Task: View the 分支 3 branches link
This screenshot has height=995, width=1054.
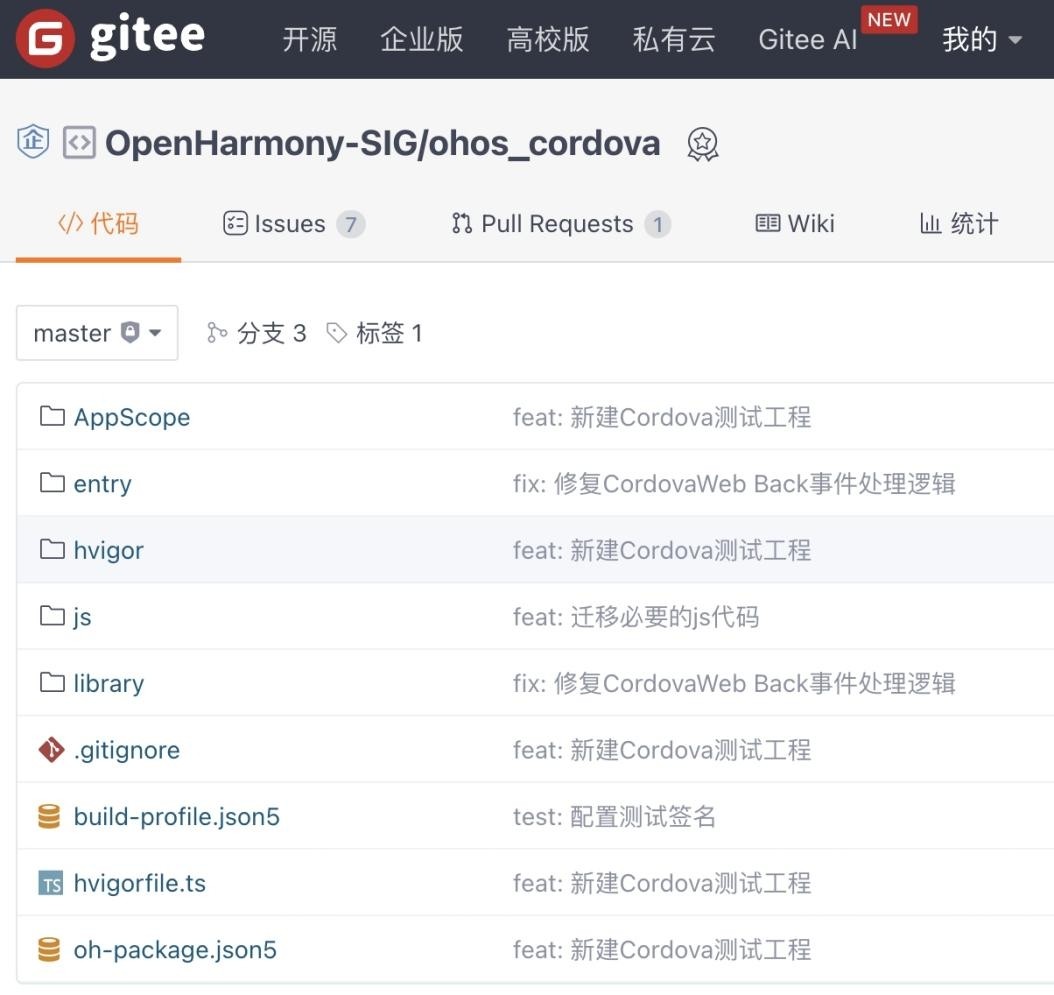Action: (257, 333)
